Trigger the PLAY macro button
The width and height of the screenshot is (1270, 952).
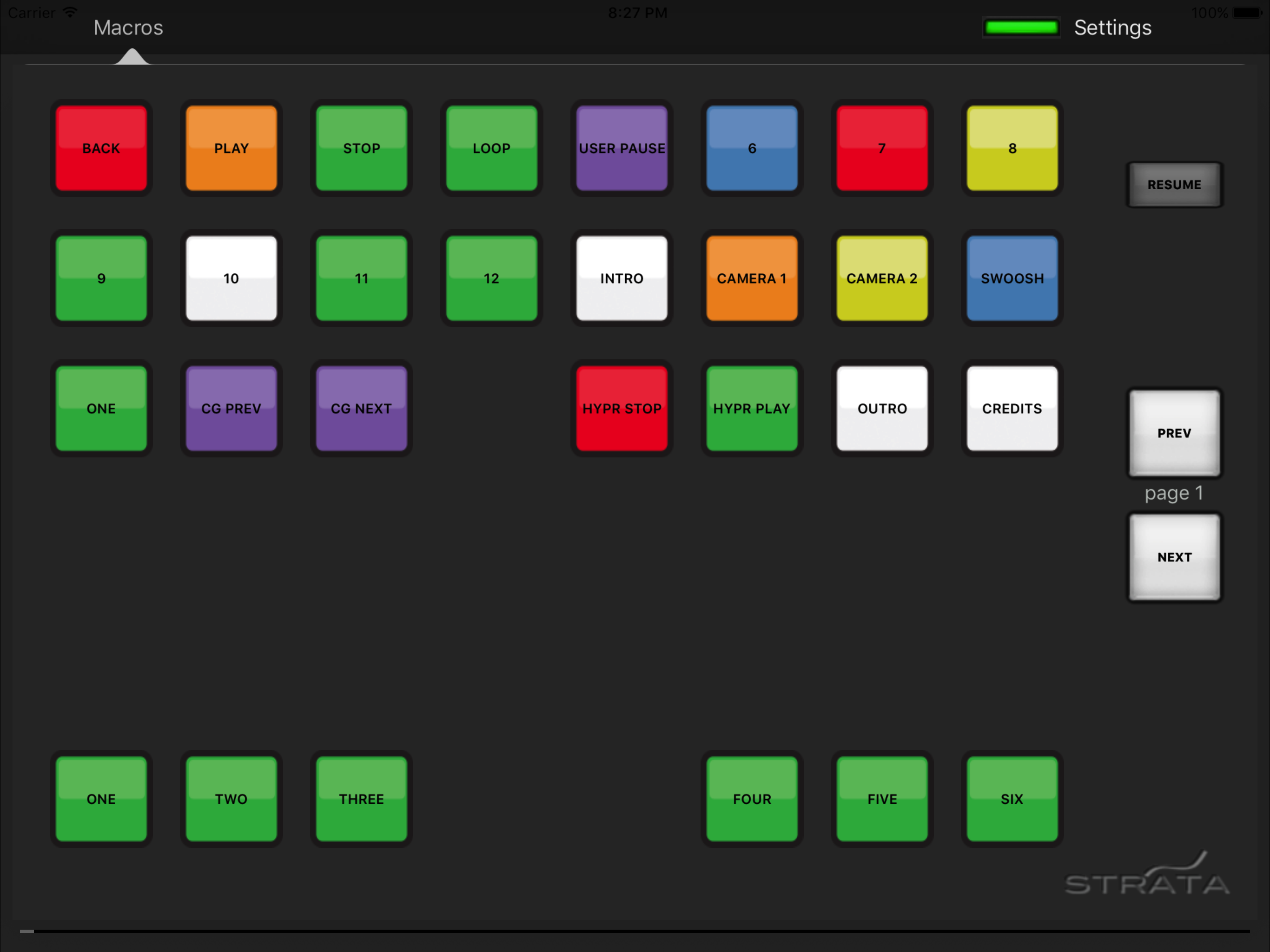(x=231, y=148)
